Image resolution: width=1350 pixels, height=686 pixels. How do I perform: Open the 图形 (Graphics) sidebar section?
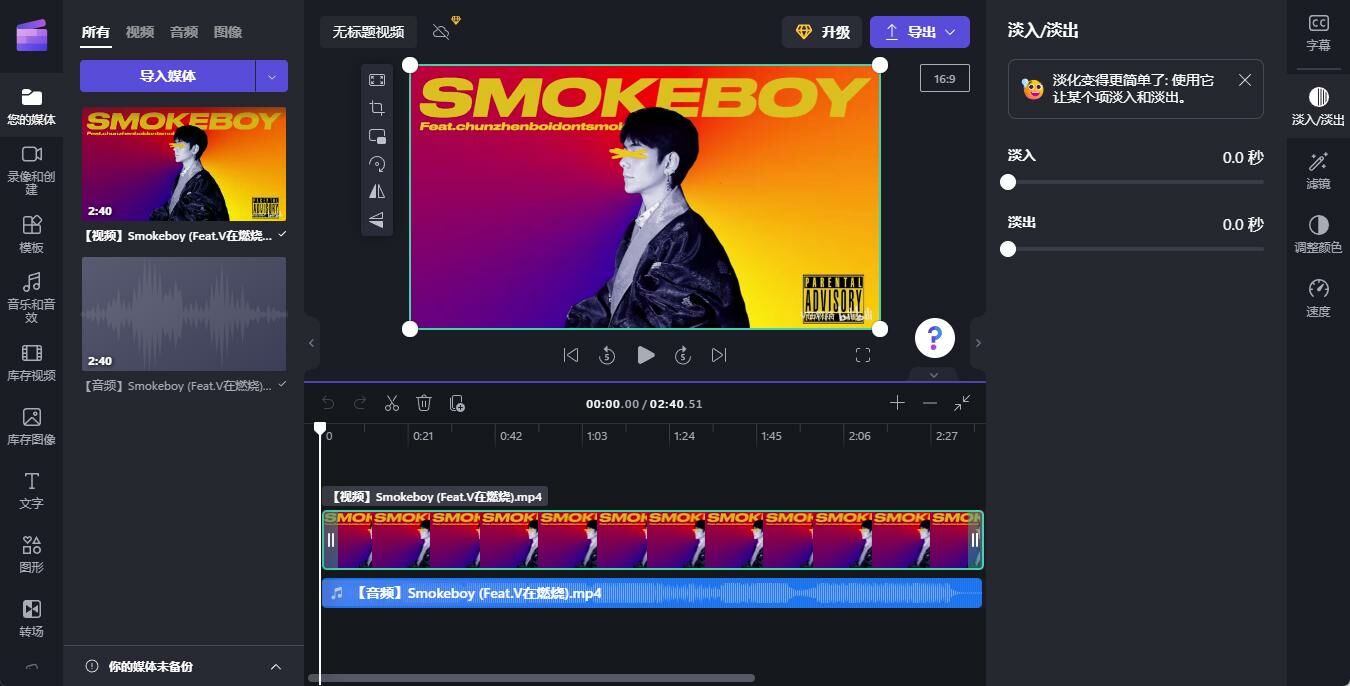coord(31,554)
